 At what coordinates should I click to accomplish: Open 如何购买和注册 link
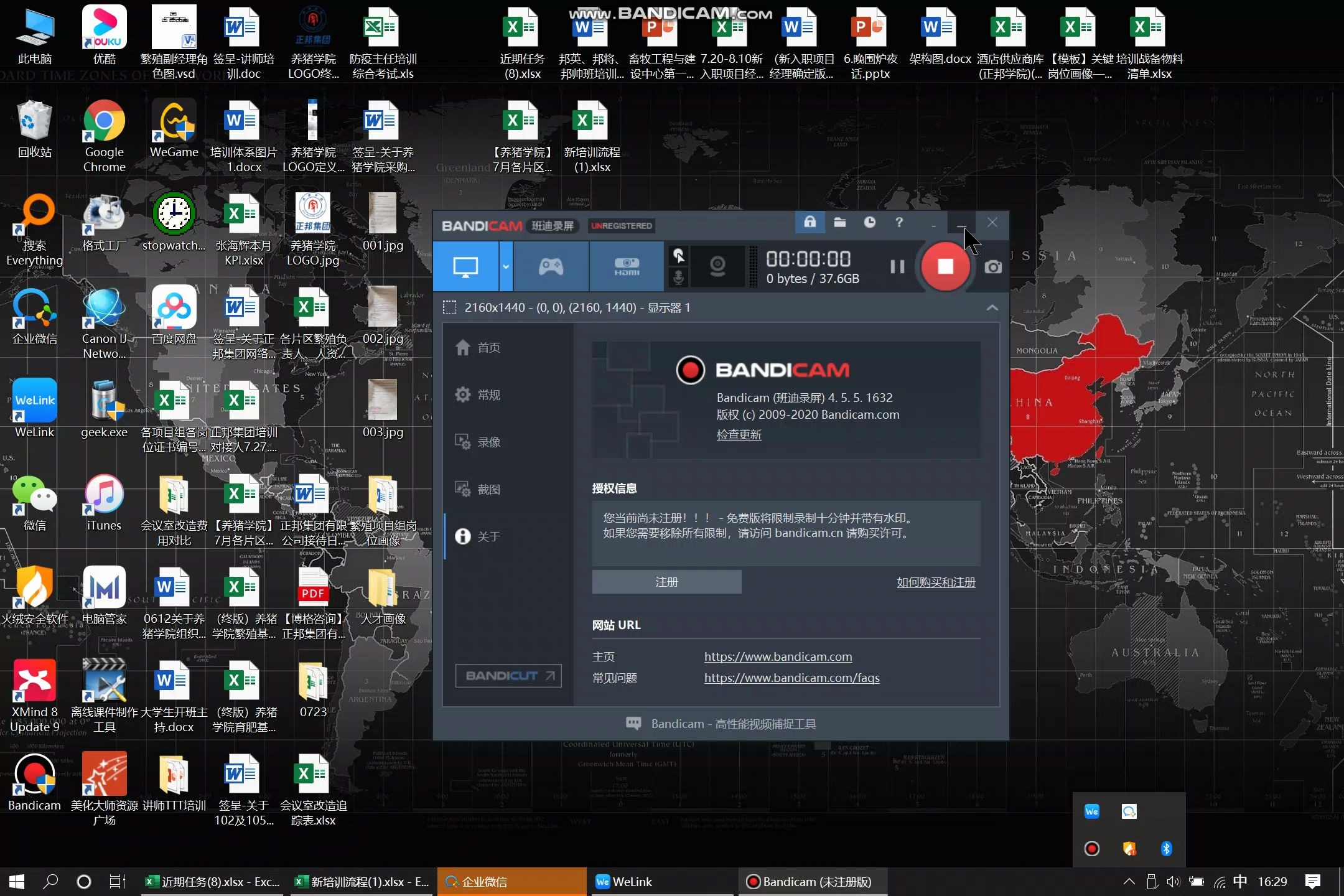936,582
